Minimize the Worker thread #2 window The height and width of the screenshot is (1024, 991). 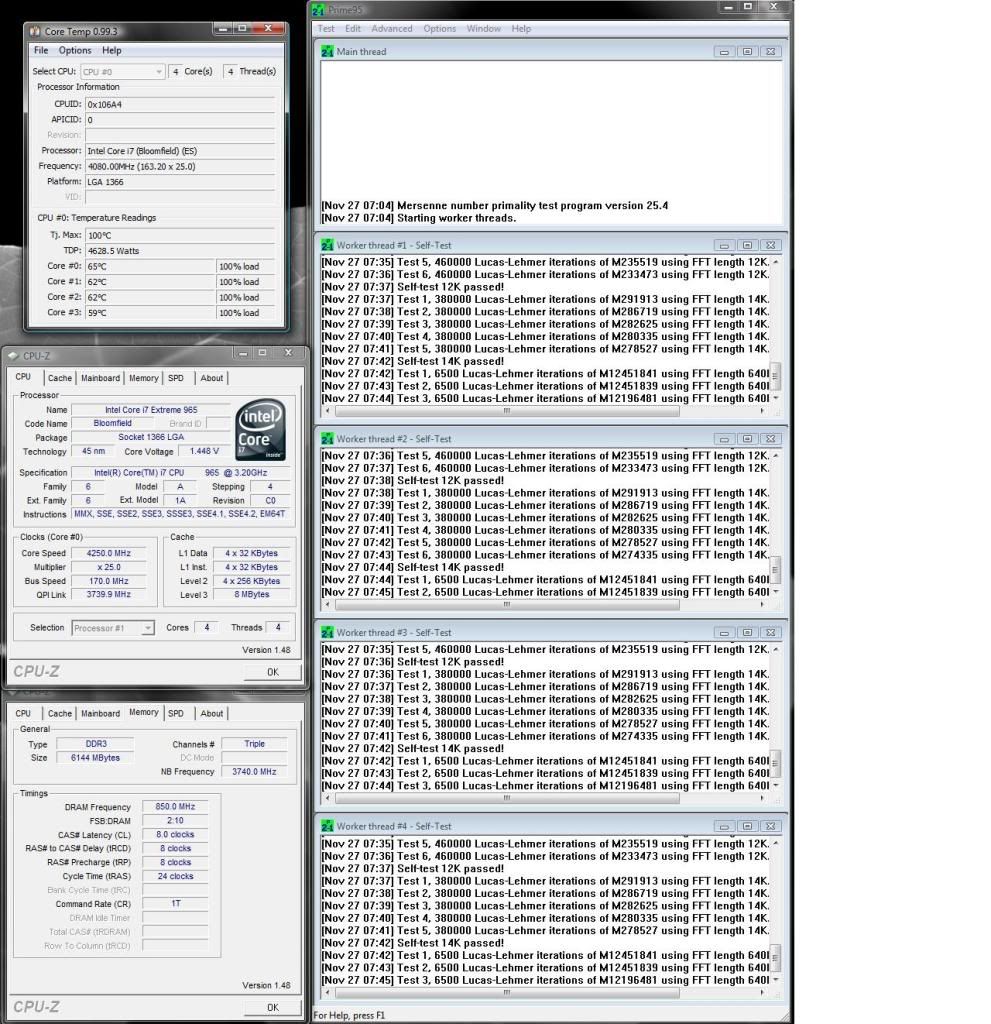(x=724, y=440)
